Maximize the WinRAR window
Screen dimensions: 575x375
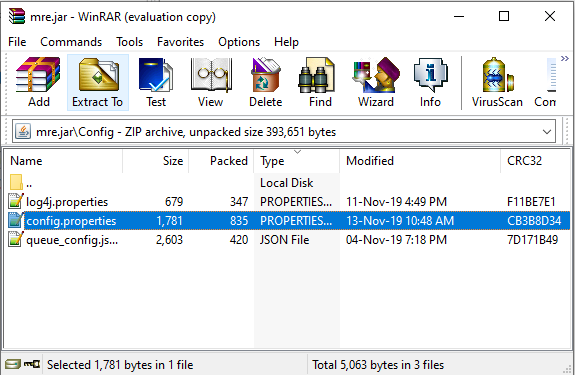click(504, 16)
